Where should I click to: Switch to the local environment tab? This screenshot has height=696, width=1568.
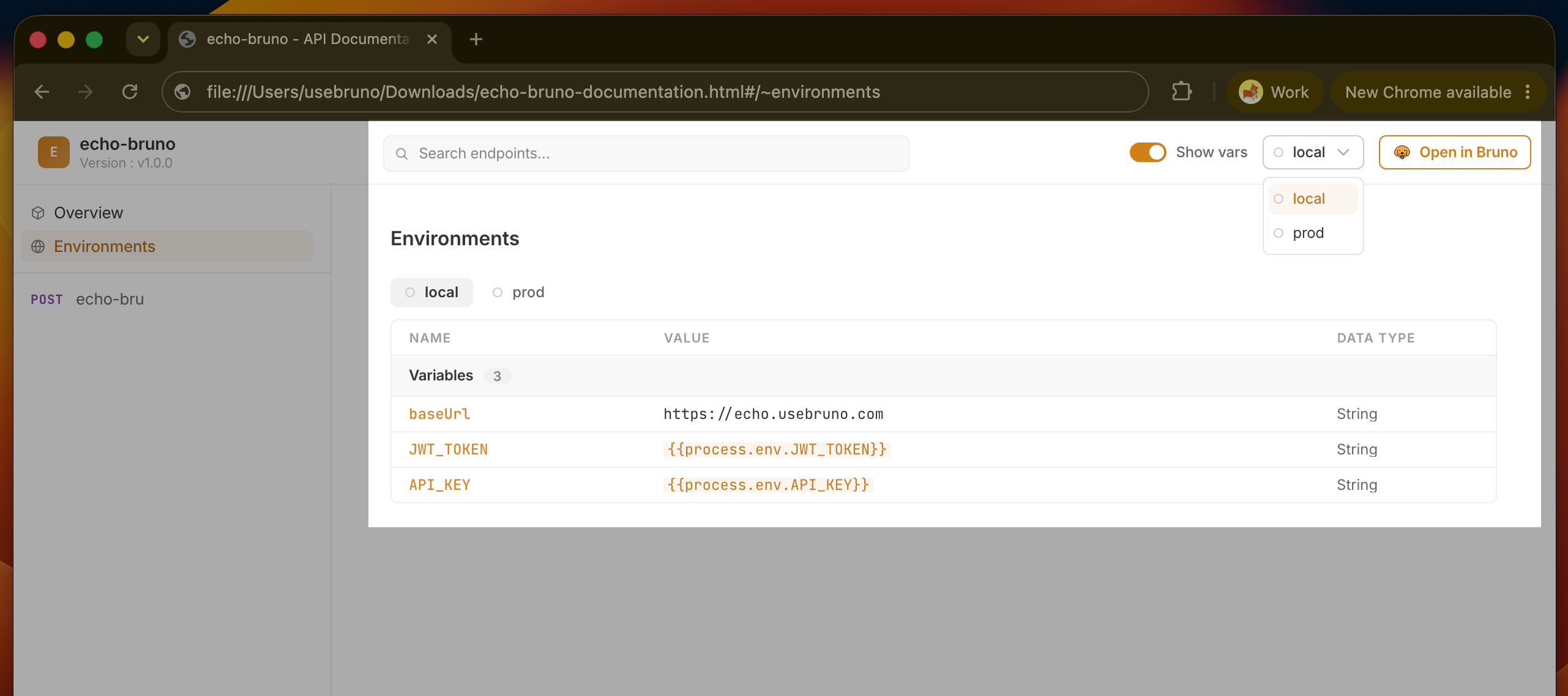coord(431,292)
